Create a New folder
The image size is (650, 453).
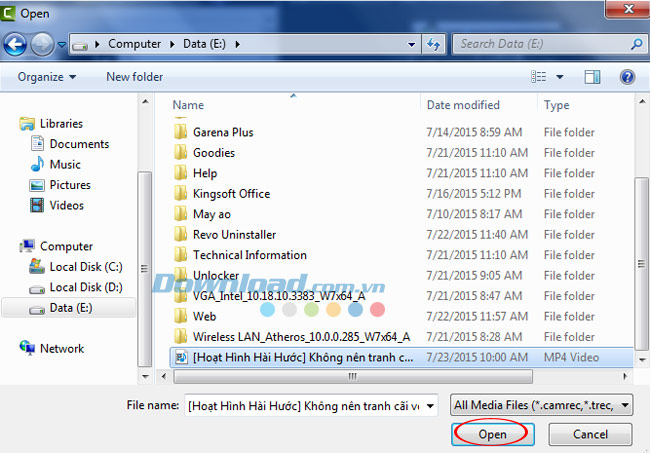click(134, 77)
